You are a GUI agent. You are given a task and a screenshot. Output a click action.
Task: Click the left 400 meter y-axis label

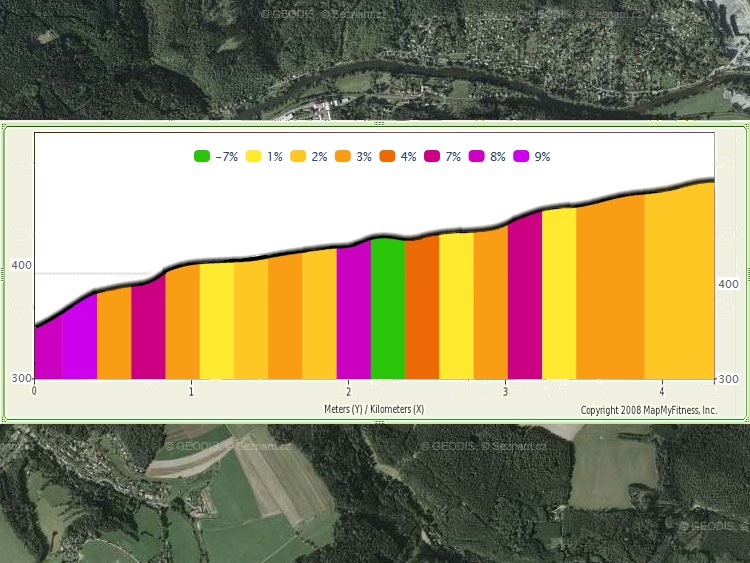(x=21, y=266)
